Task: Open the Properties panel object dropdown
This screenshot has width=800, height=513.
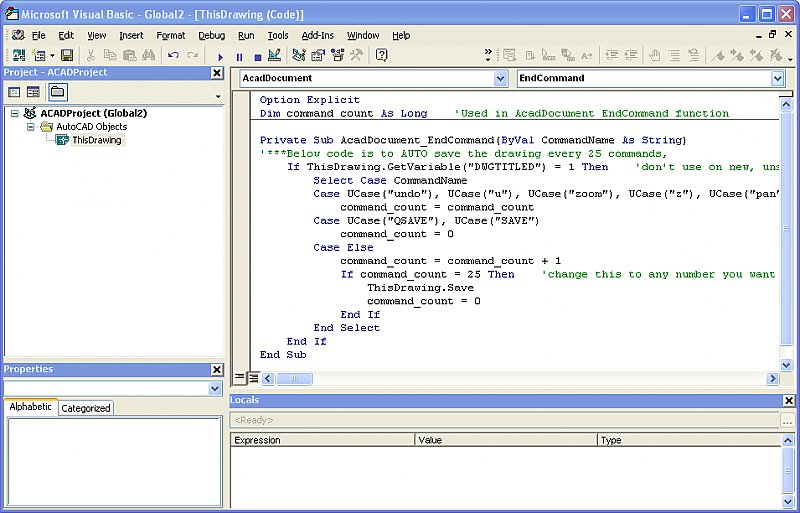Action: (x=215, y=388)
